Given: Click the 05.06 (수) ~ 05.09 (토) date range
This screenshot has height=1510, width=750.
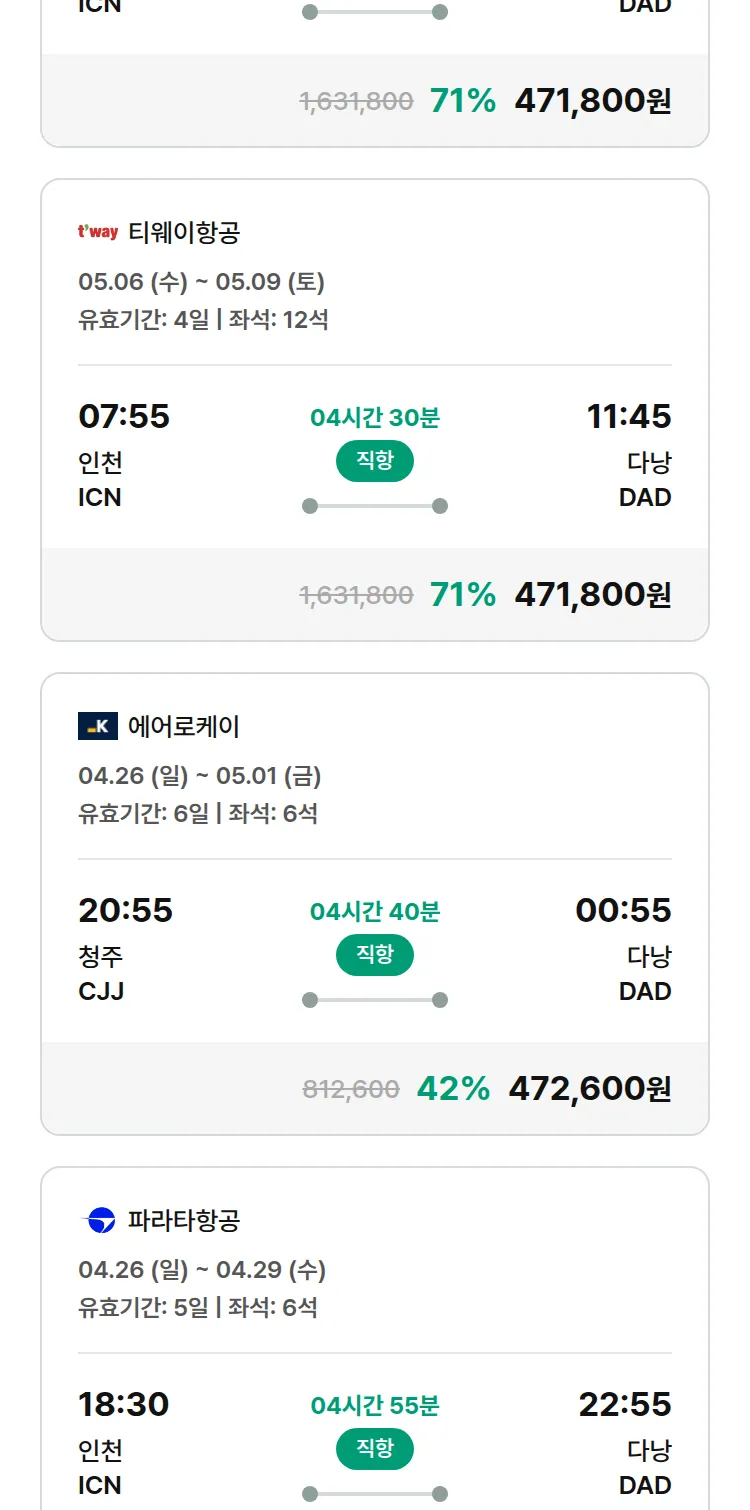Looking at the screenshot, I should pyautogui.click(x=201, y=282).
